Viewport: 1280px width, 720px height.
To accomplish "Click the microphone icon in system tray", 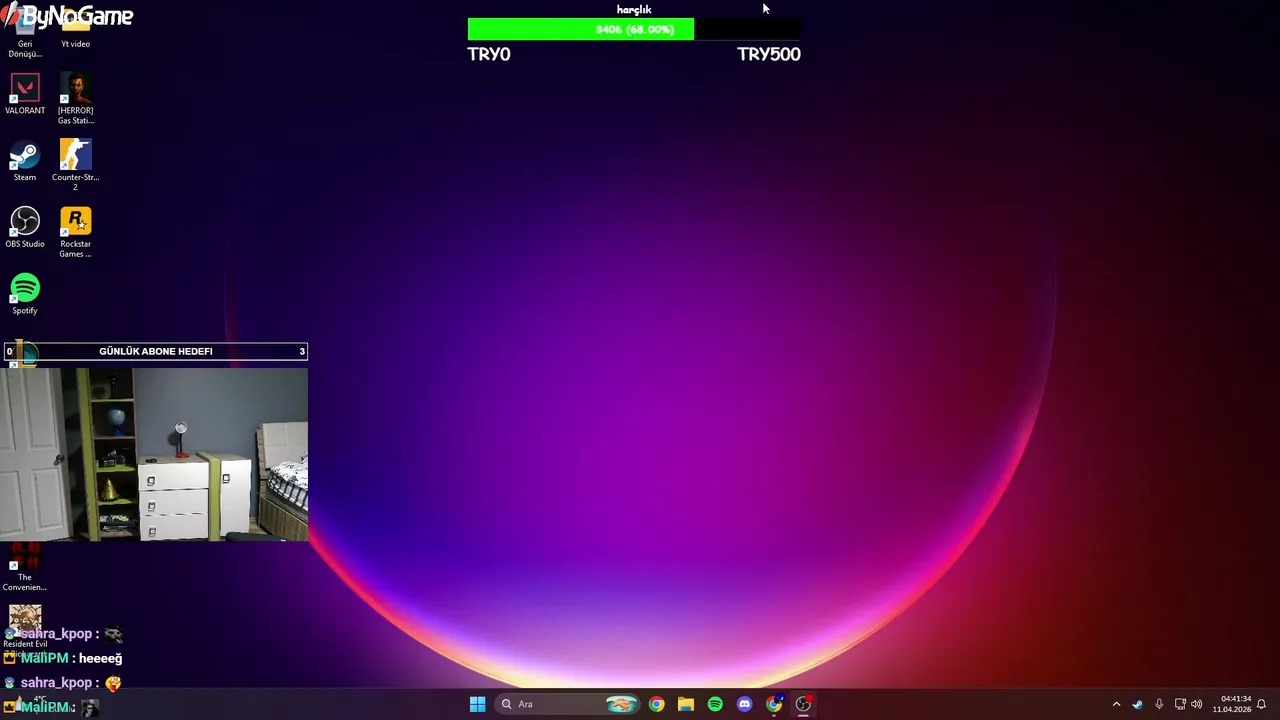I will (1159, 704).
